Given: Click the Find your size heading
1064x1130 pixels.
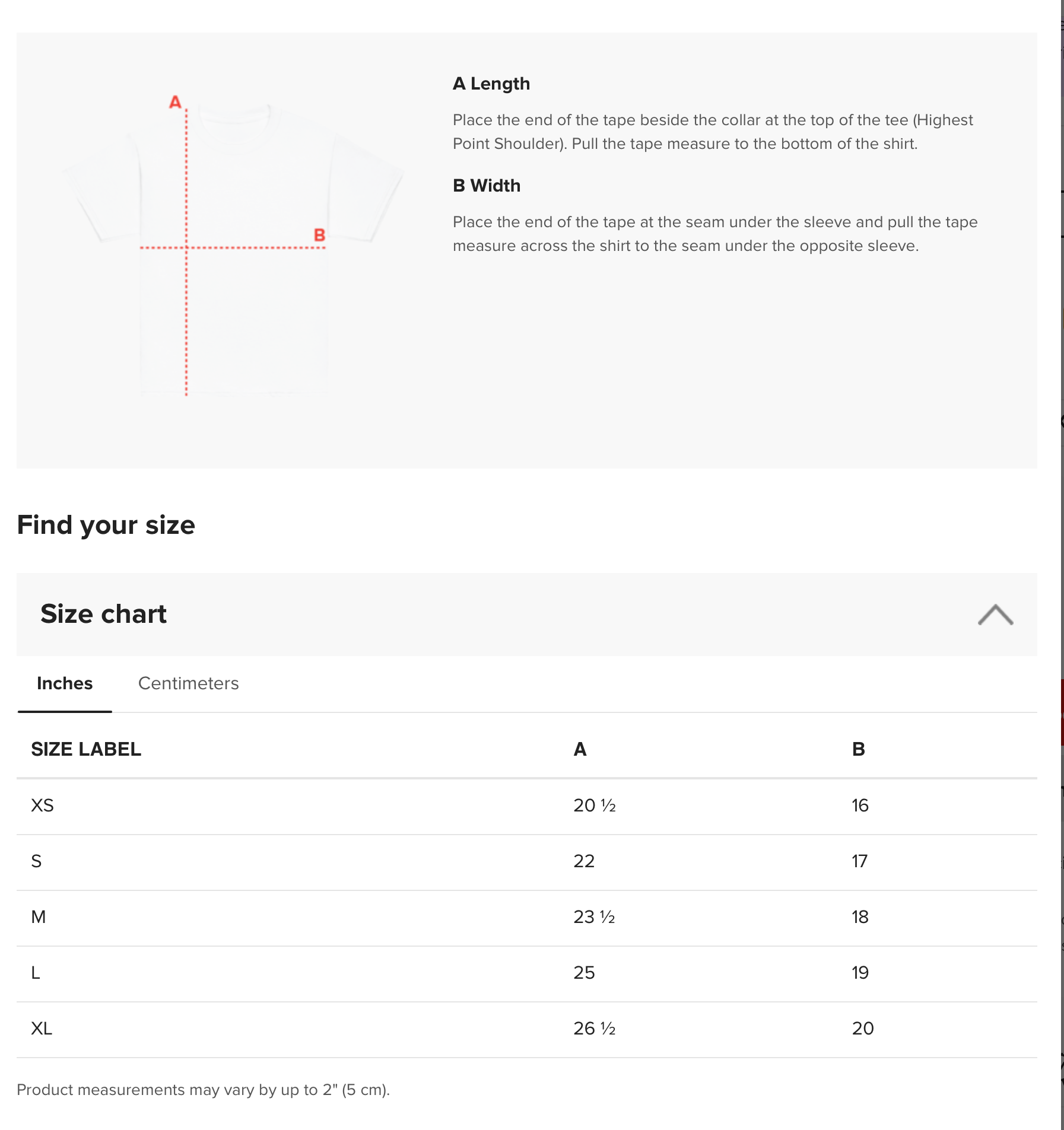Looking at the screenshot, I should [106, 525].
